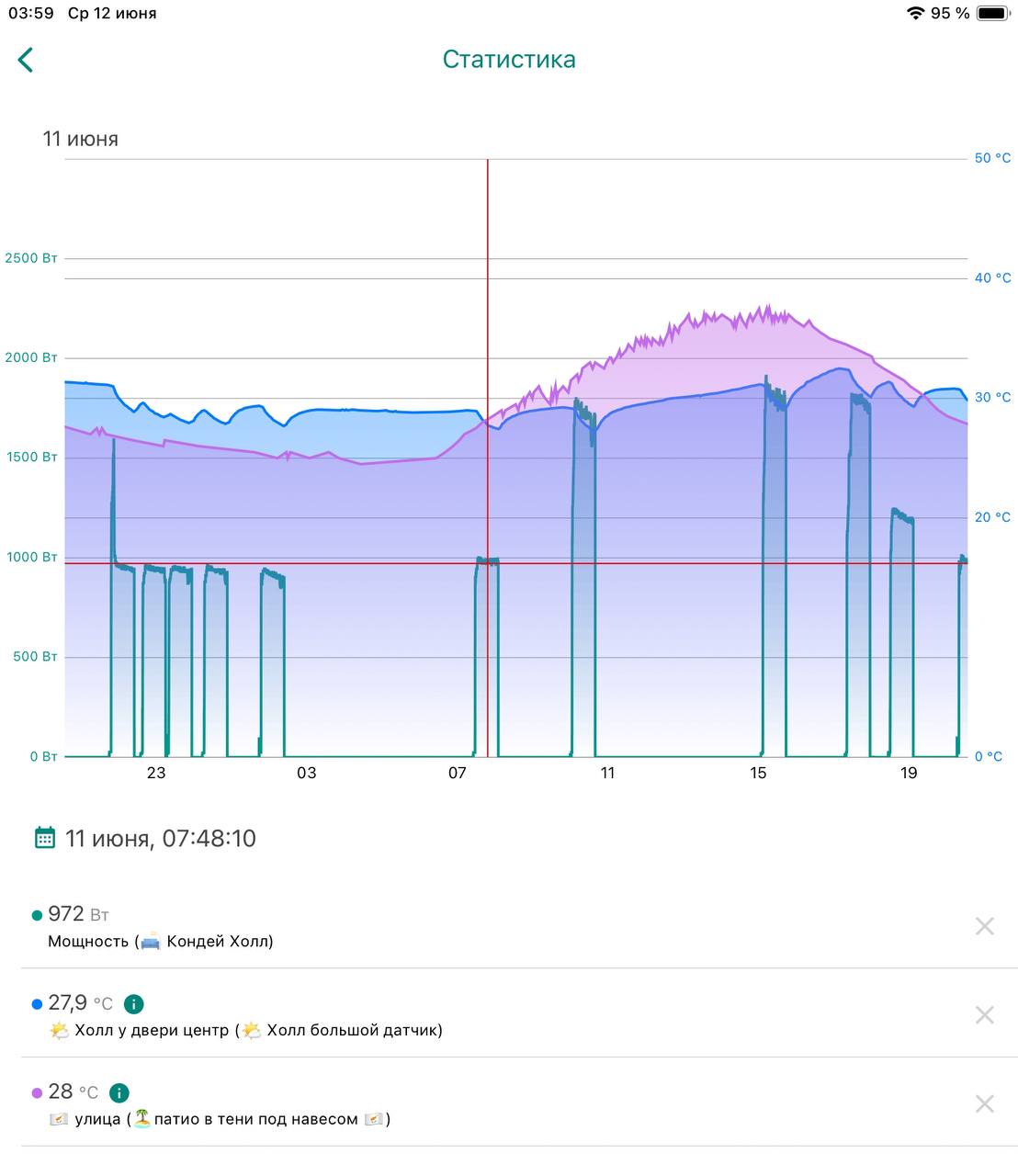Remove the улица patio temperature series
This screenshot has height=1176, width=1018.
pyautogui.click(x=984, y=1104)
